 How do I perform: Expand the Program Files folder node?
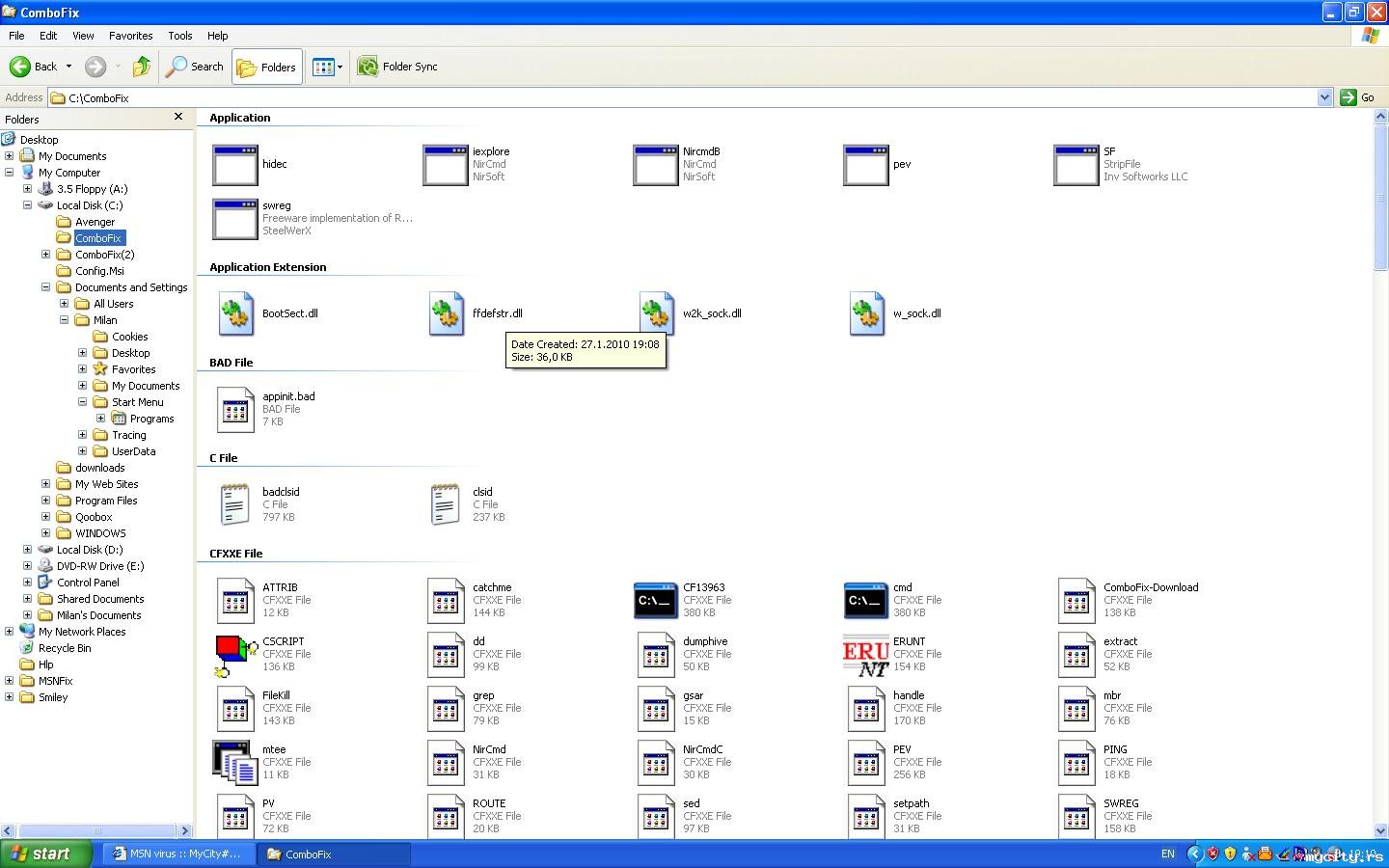tap(45, 501)
